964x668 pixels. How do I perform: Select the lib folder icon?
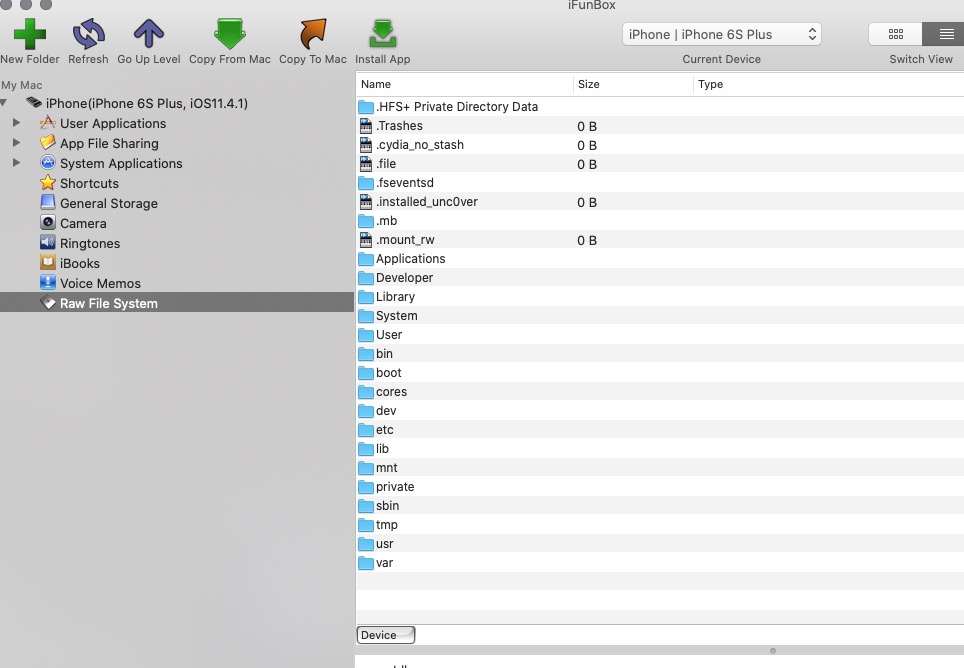(x=366, y=450)
